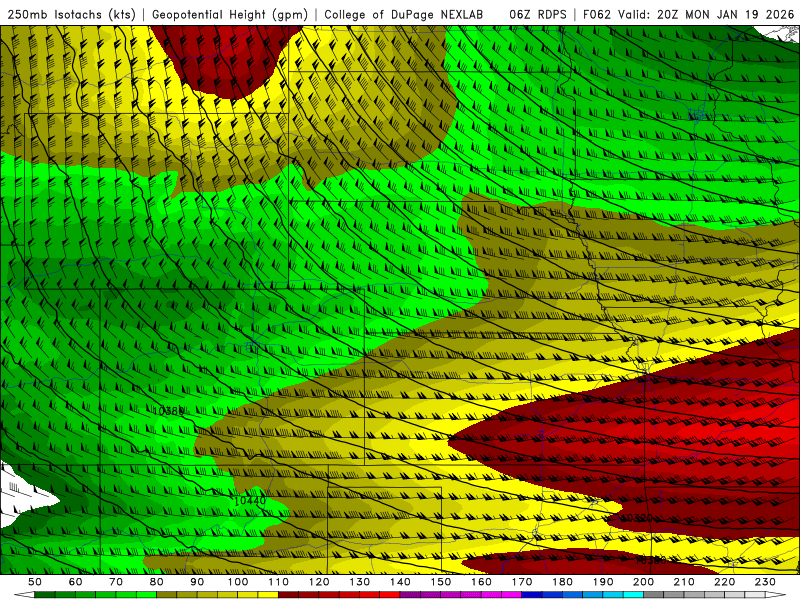Image resolution: width=800 pixels, height=600 pixels.
Task: Click the 10380 contour label over the green area
Action: pyautogui.click(x=168, y=411)
